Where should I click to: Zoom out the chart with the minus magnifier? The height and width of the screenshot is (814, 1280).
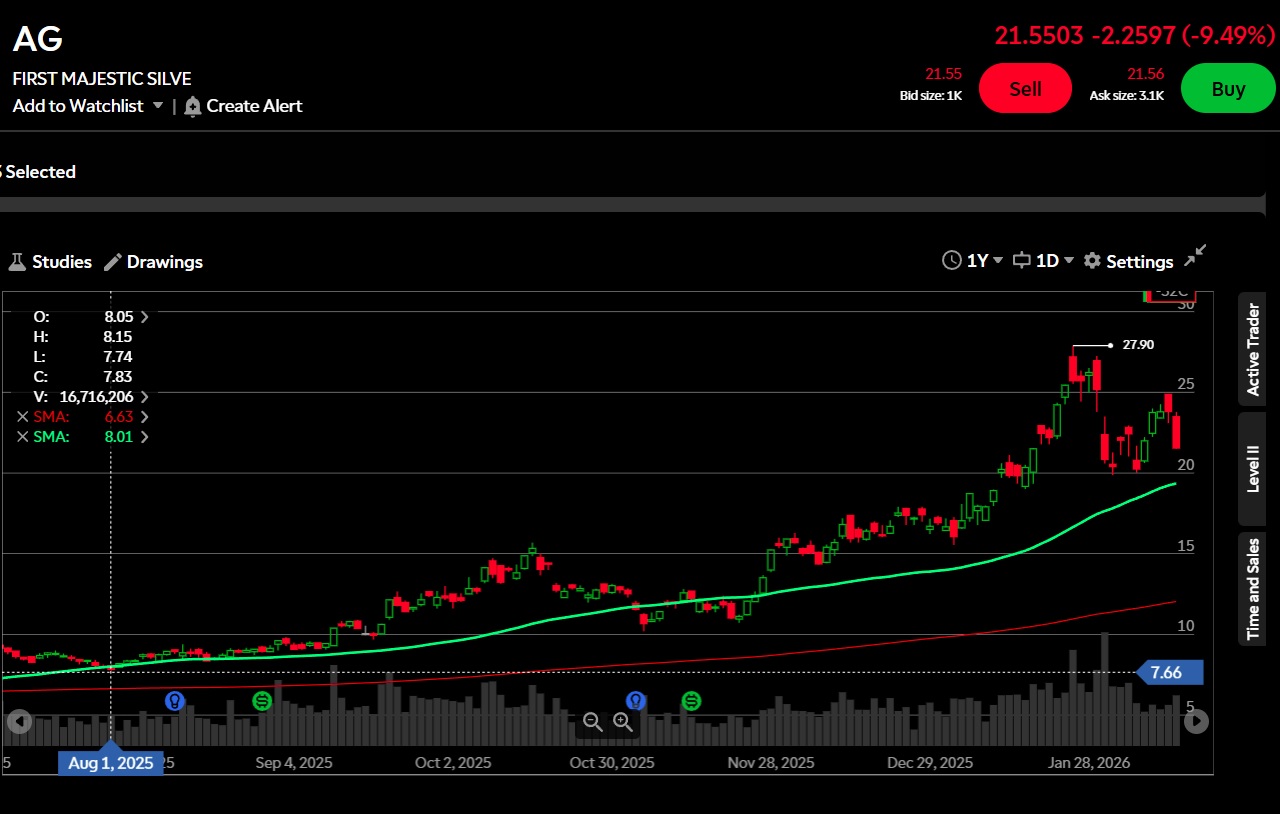click(592, 721)
